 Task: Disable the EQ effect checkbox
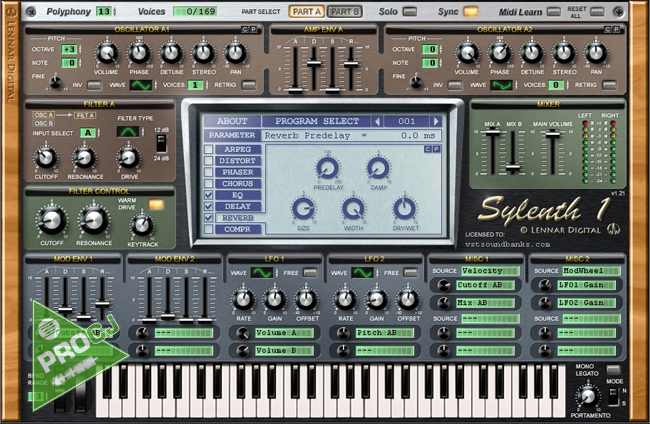209,195
